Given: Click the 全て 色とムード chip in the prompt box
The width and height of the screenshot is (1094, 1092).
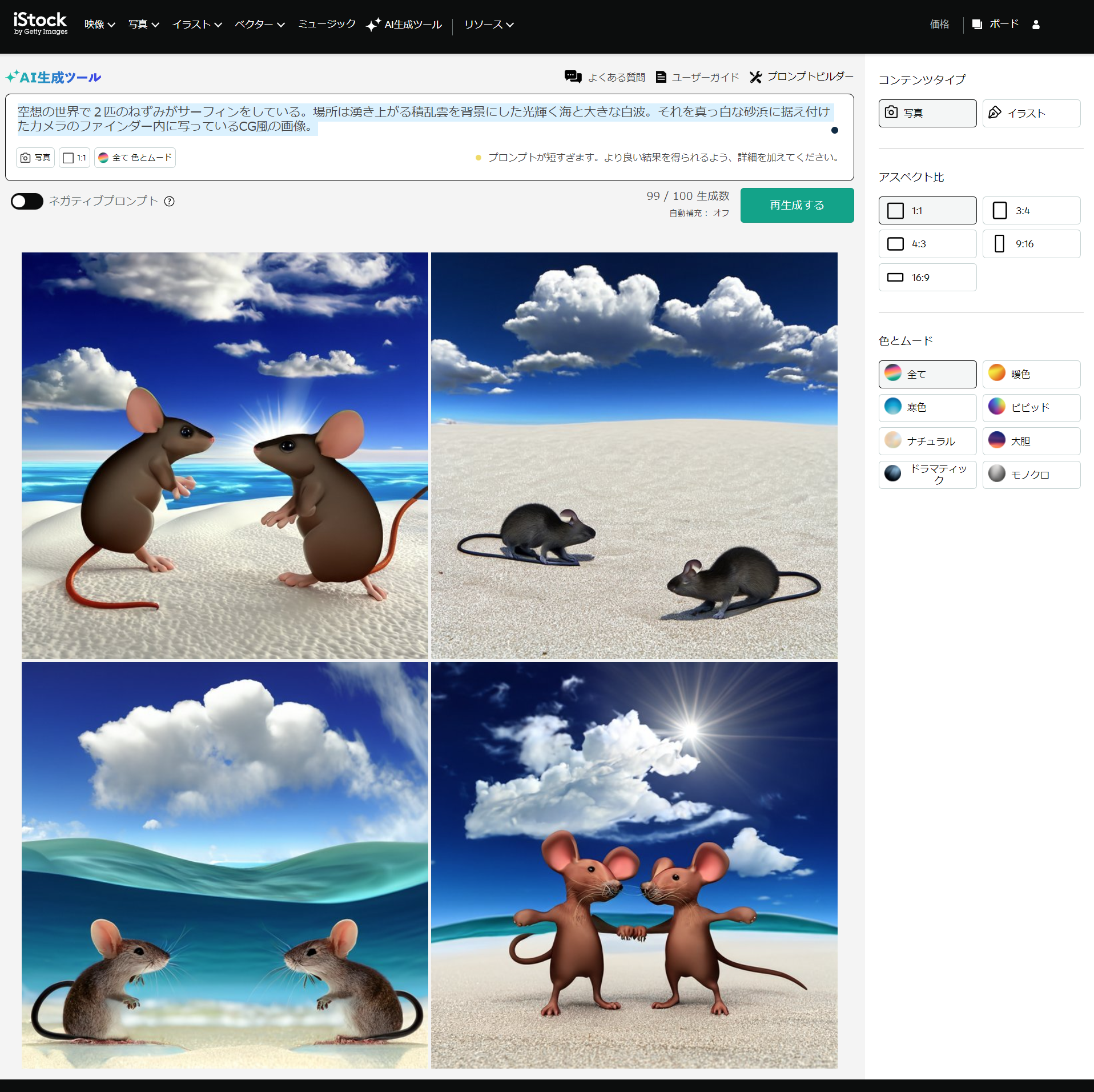Looking at the screenshot, I should (135, 158).
